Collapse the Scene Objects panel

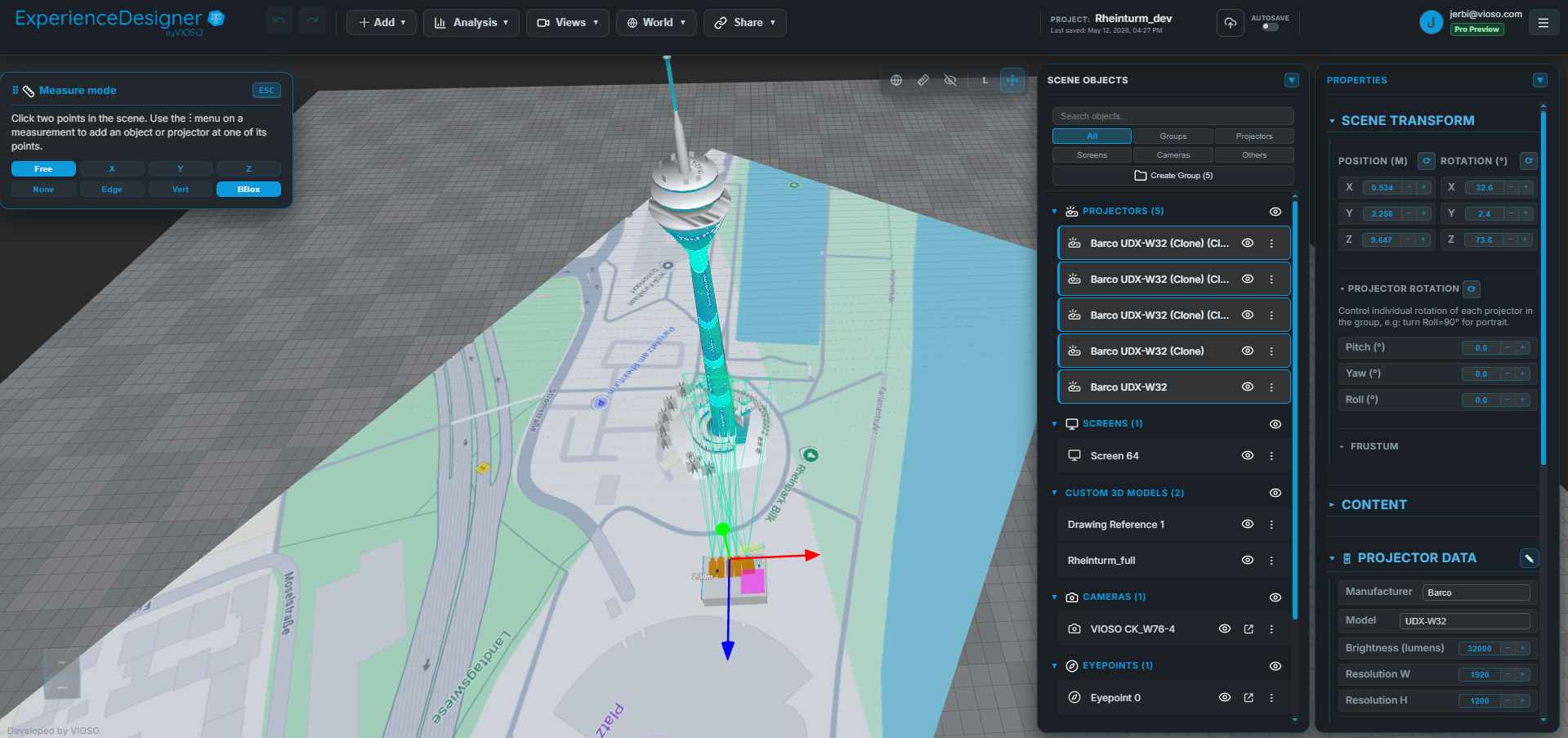pyautogui.click(x=1292, y=80)
